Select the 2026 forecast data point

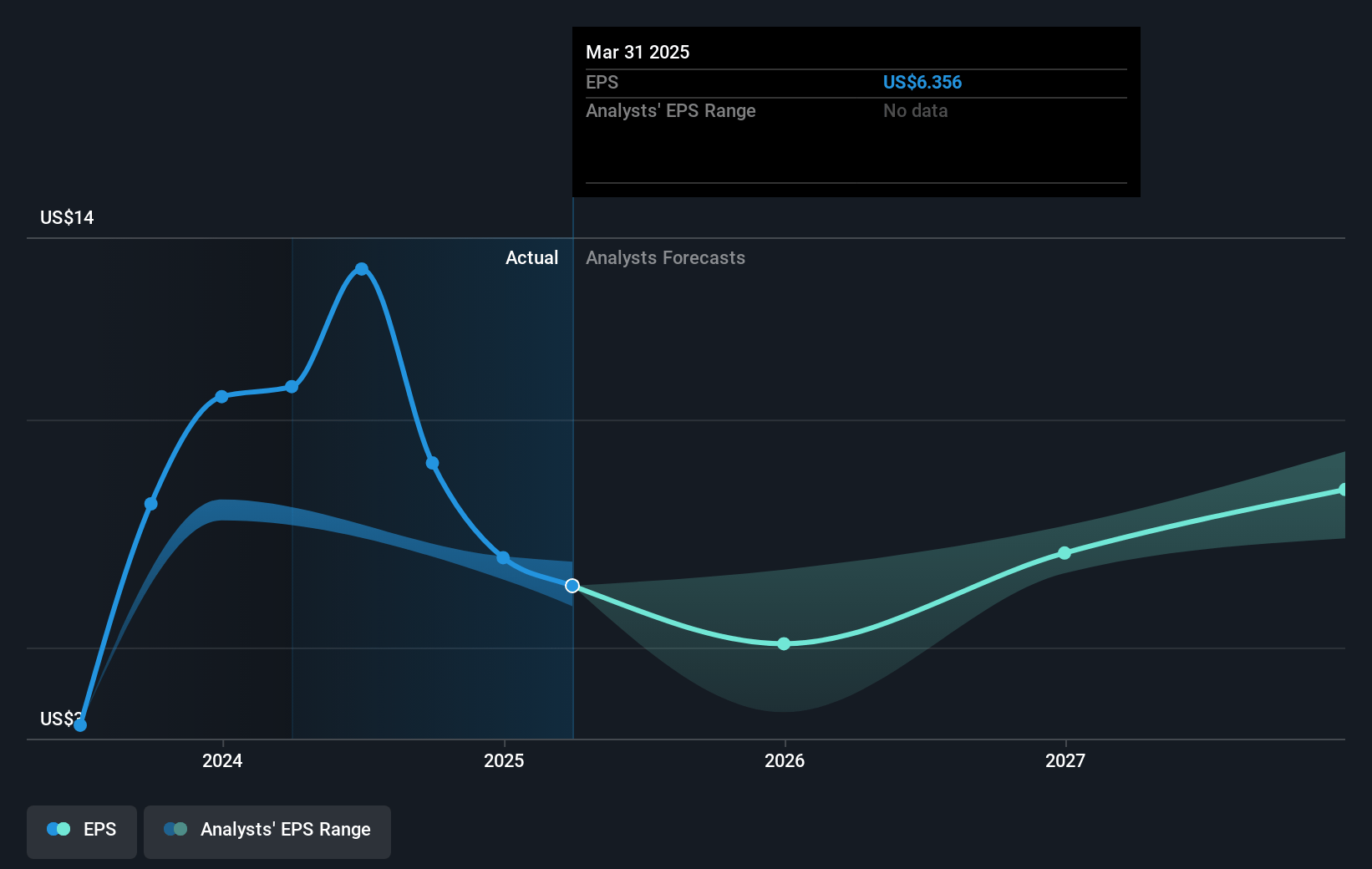point(784,643)
